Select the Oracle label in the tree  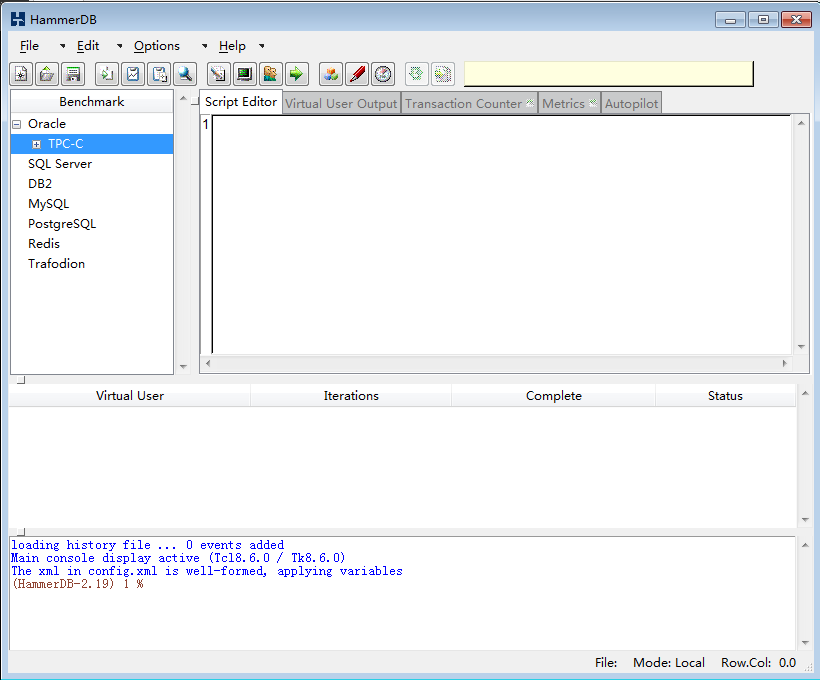[47, 124]
